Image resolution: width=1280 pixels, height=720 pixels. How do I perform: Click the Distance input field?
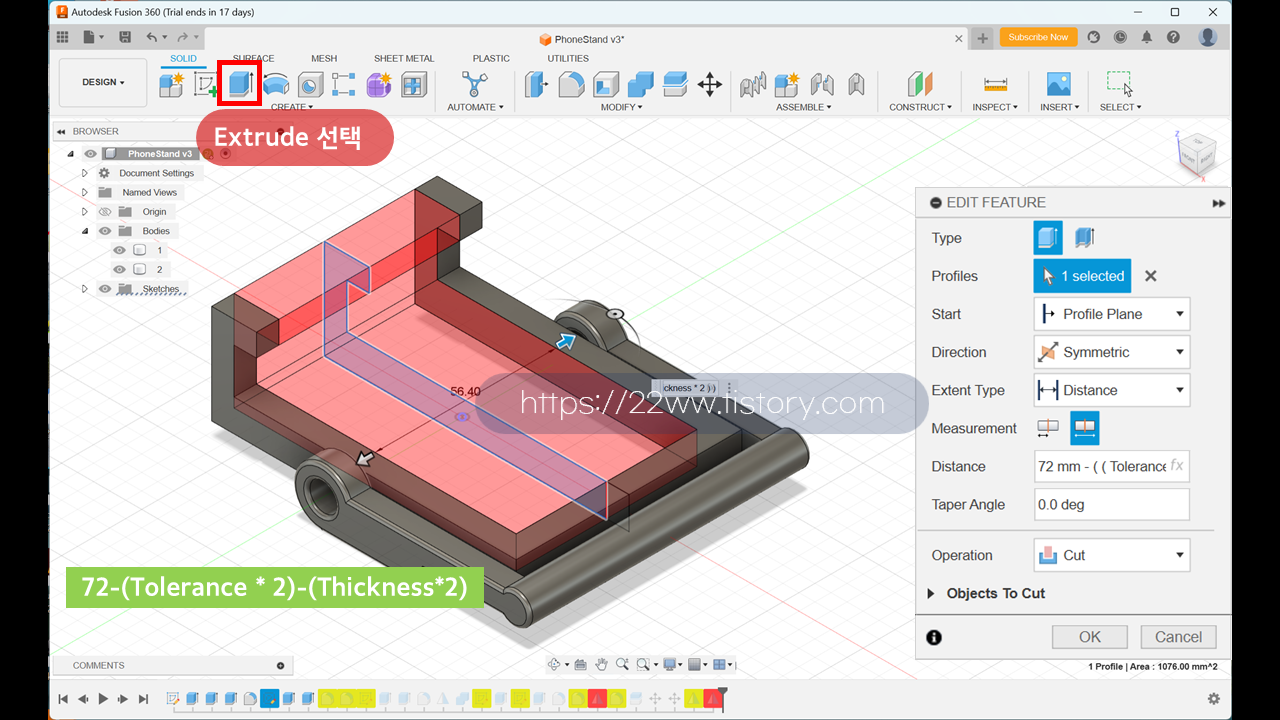1112,466
